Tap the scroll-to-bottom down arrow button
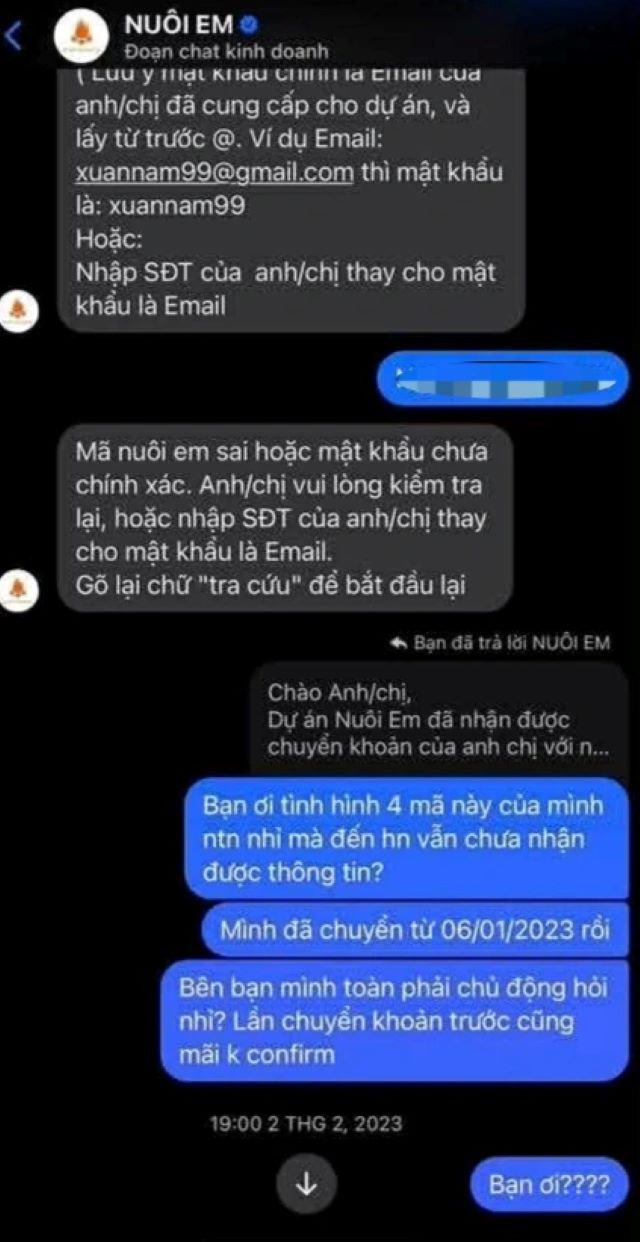 point(307,1184)
